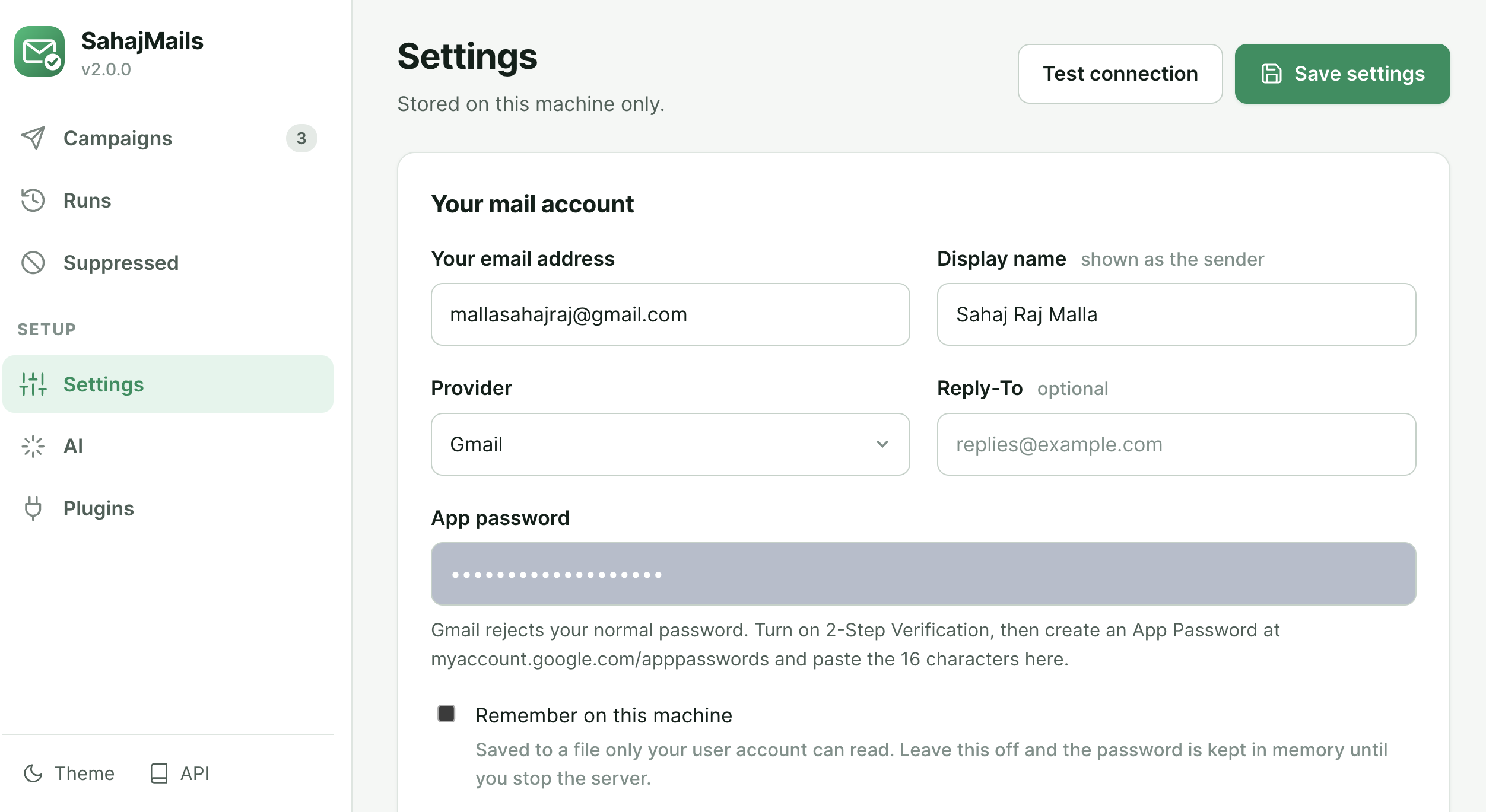Click the "shown as the sender" hint
This screenshot has height=812, width=1486.
pos(1173,259)
